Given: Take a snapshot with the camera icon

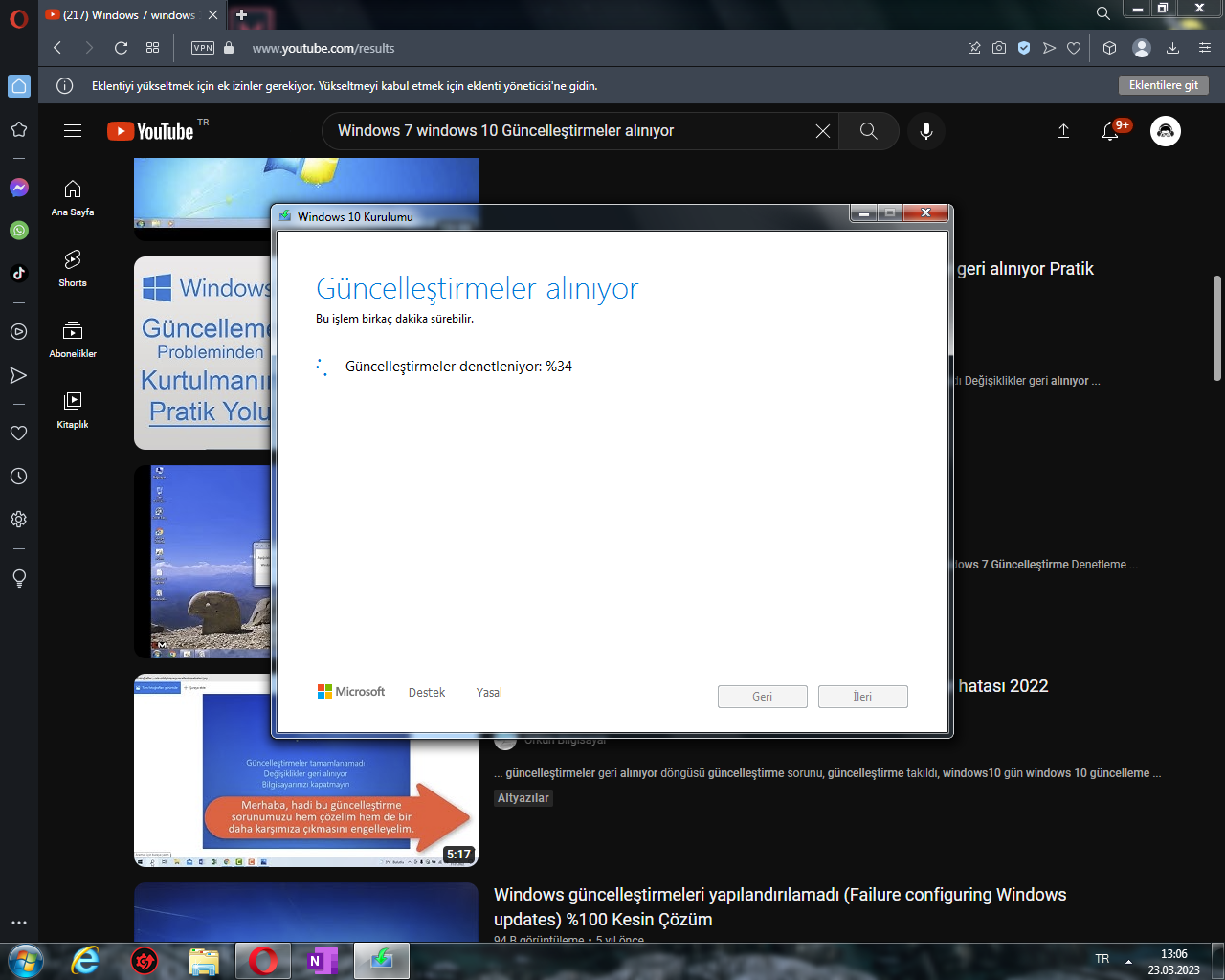Looking at the screenshot, I should (x=999, y=48).
